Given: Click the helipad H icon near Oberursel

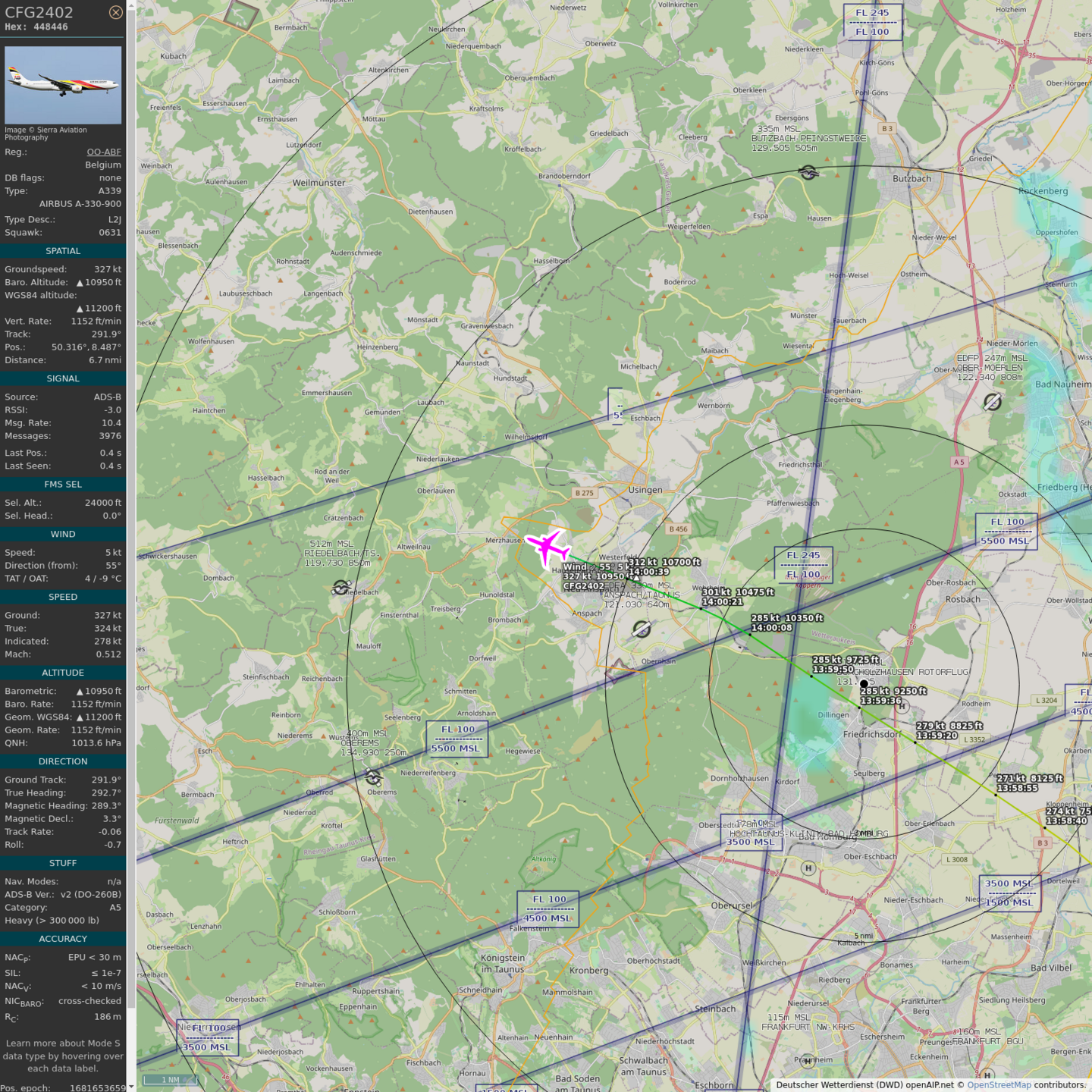Looking at the screenshot, I should [808, 868].
